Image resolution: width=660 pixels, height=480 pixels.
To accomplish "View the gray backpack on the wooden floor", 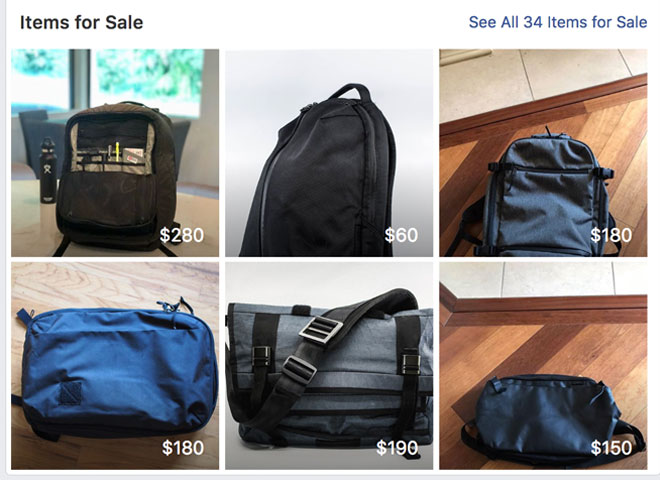I will pyautogui.click(x=543, y=153).
